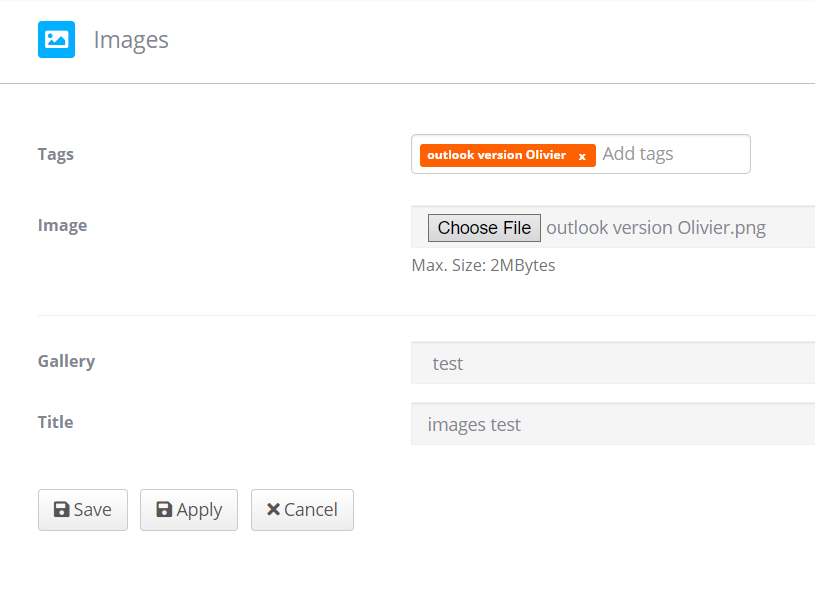Open the file picker with Choose File

484,227
